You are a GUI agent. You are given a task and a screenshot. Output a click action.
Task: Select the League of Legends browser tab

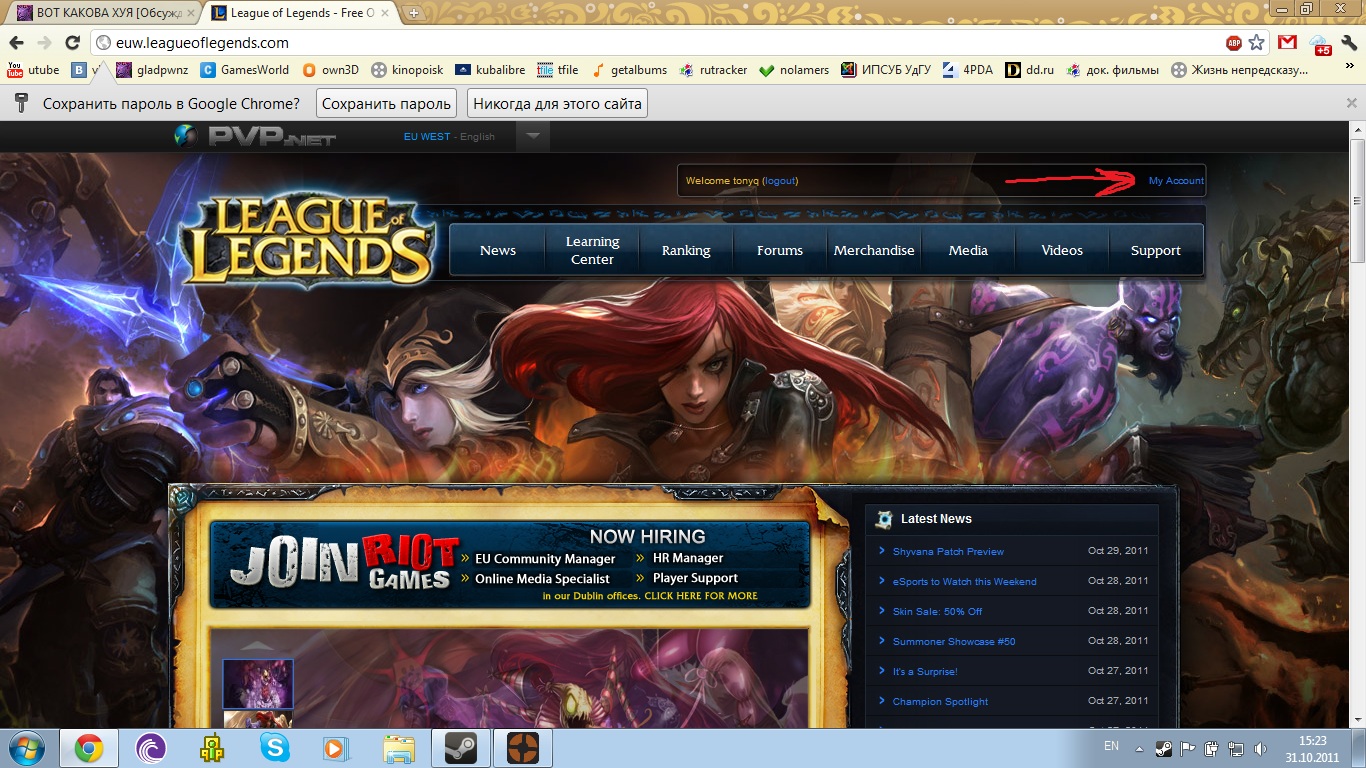pos(302,13)
